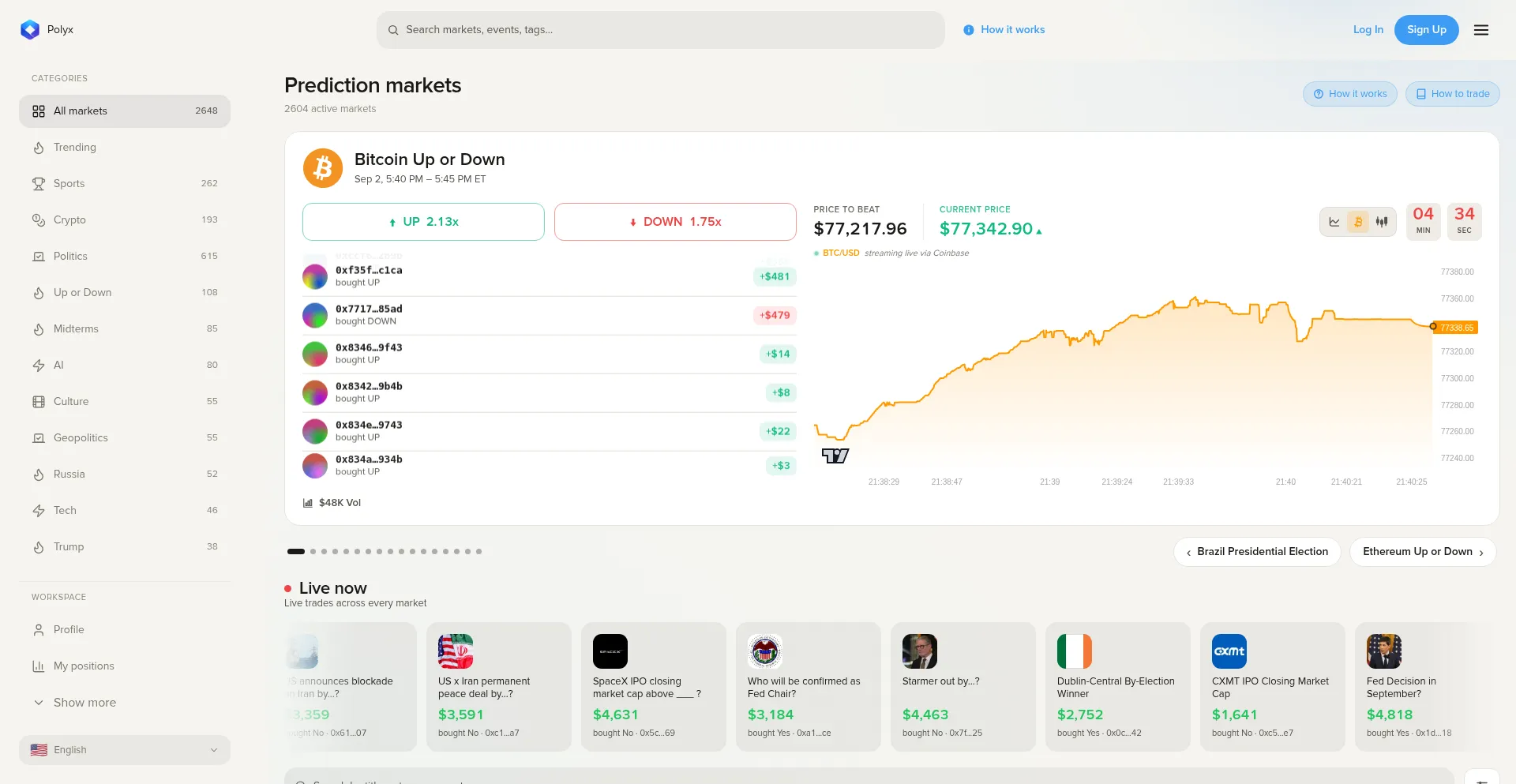This screenshot has height=784, width=1516.
Task: Open Politics category
Action: click(x=125, y=257)
